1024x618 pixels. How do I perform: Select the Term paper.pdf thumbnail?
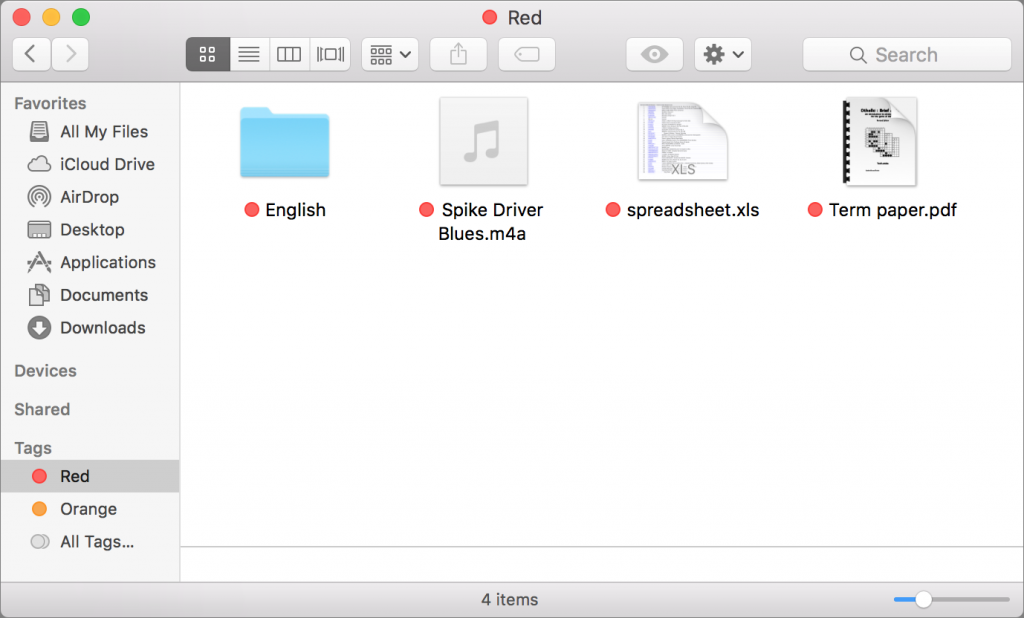[x=880, y=141]
